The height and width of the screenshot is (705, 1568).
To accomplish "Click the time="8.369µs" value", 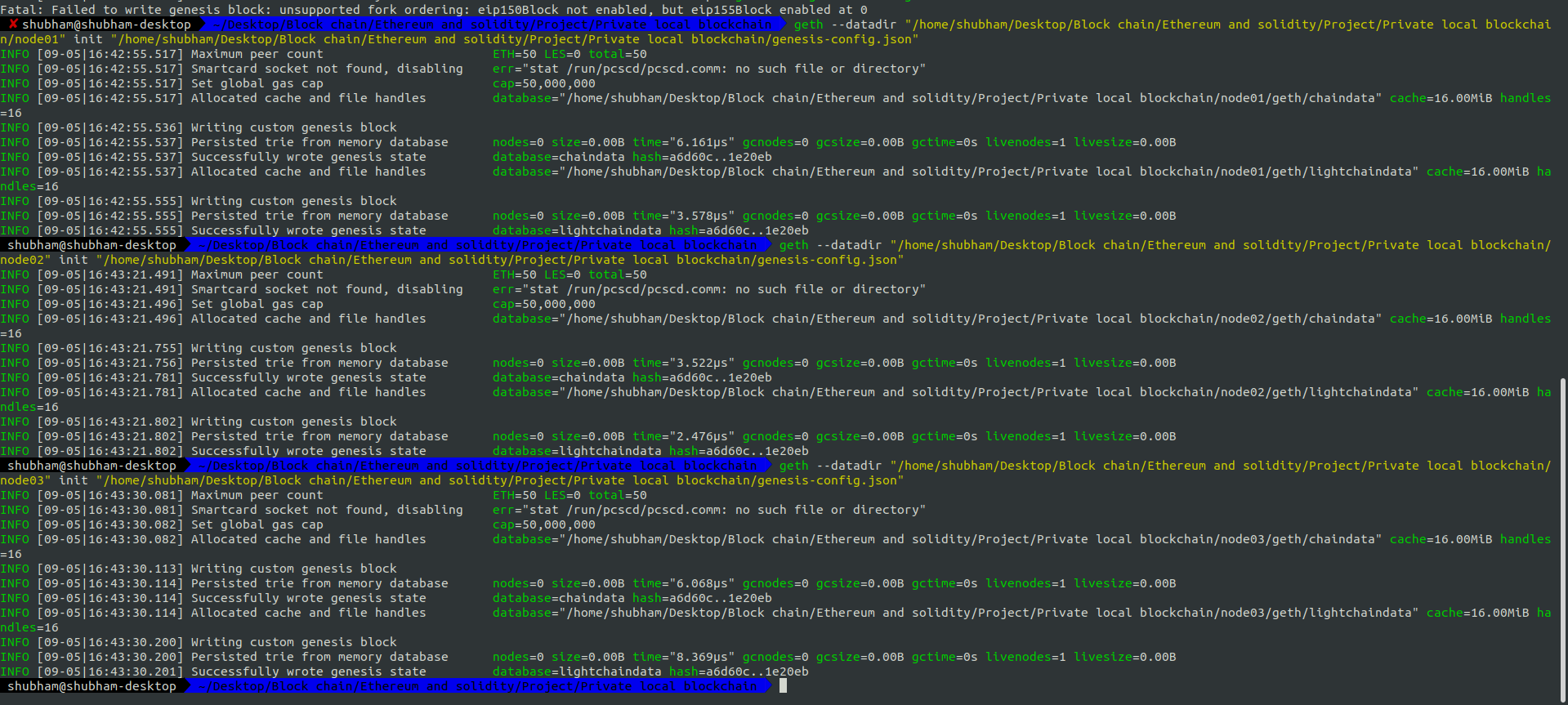I will coord(683,657).
